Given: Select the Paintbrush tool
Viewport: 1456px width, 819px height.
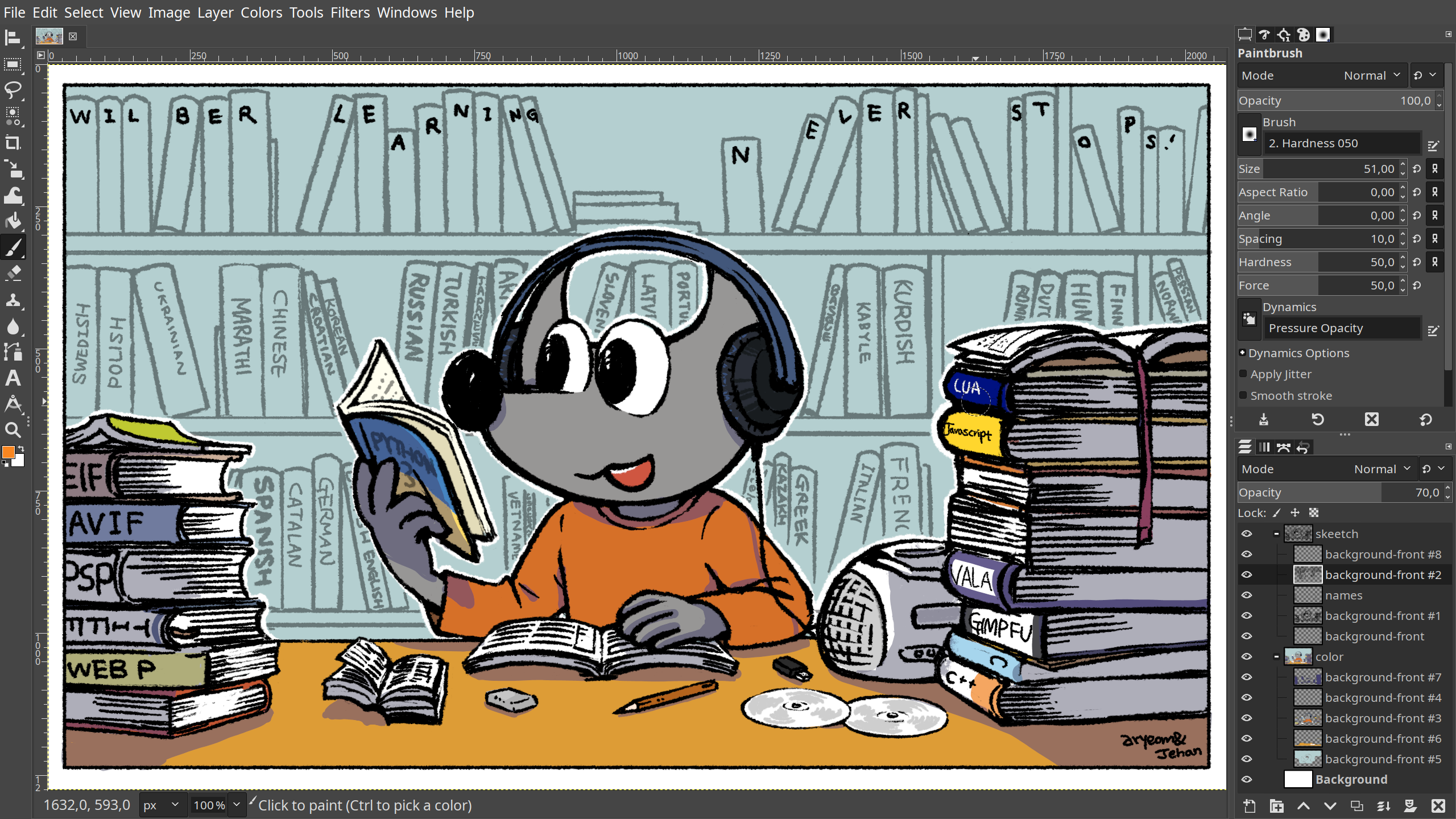Looking at the screenshot, I should [x=13, y=247].
